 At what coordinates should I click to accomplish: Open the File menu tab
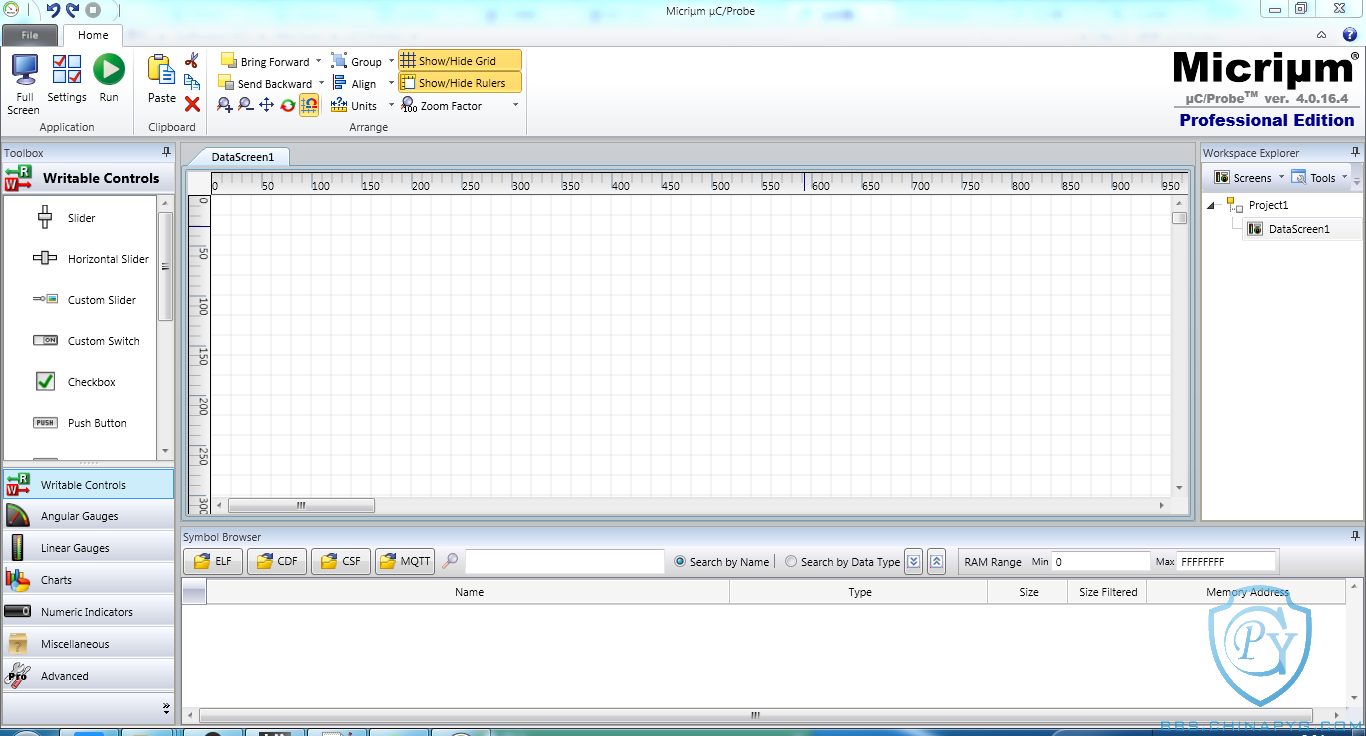point(29,35)
